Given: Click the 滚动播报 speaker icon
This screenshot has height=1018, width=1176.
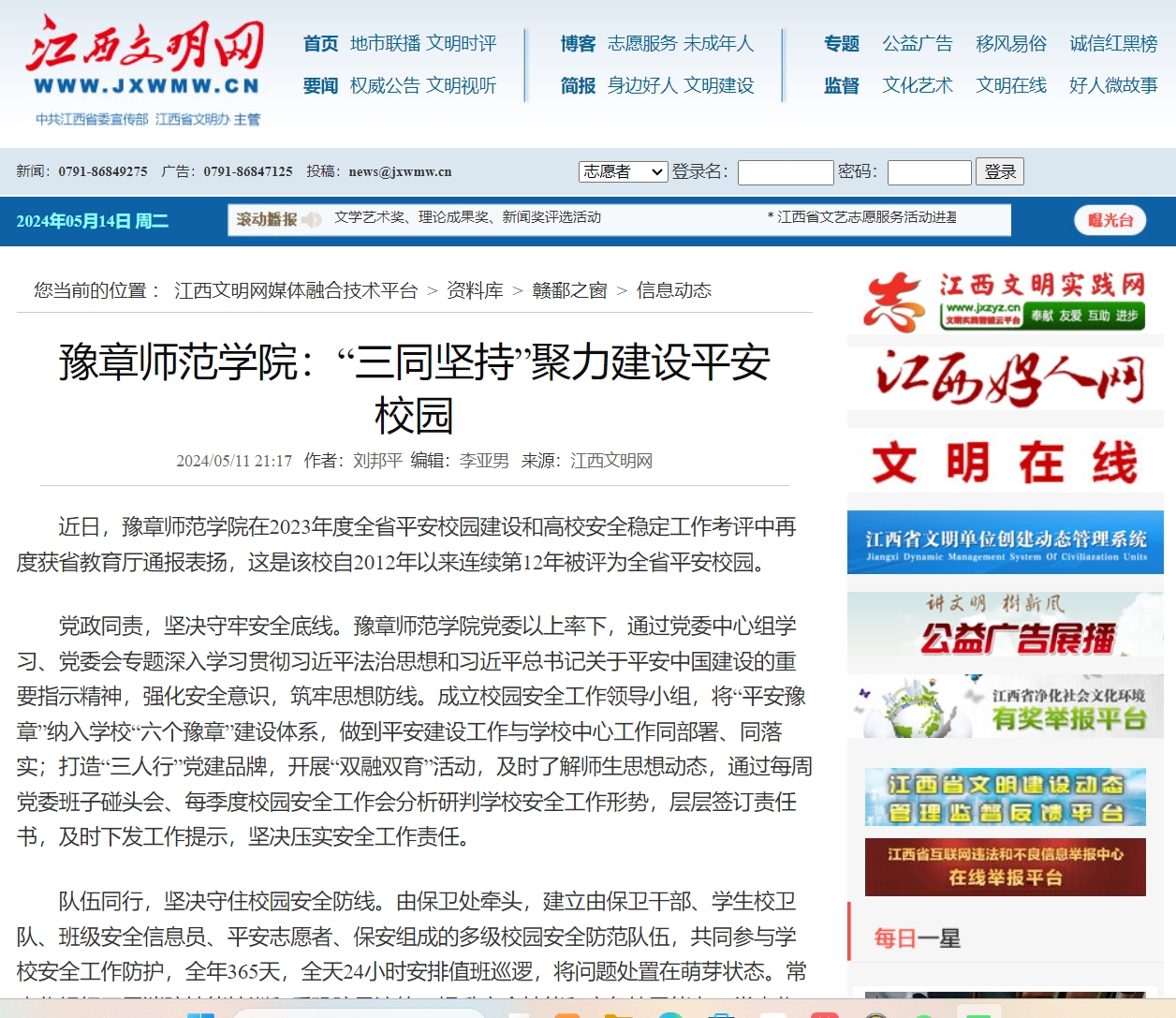Looking at the screenshot, I should tap(312, 219).
